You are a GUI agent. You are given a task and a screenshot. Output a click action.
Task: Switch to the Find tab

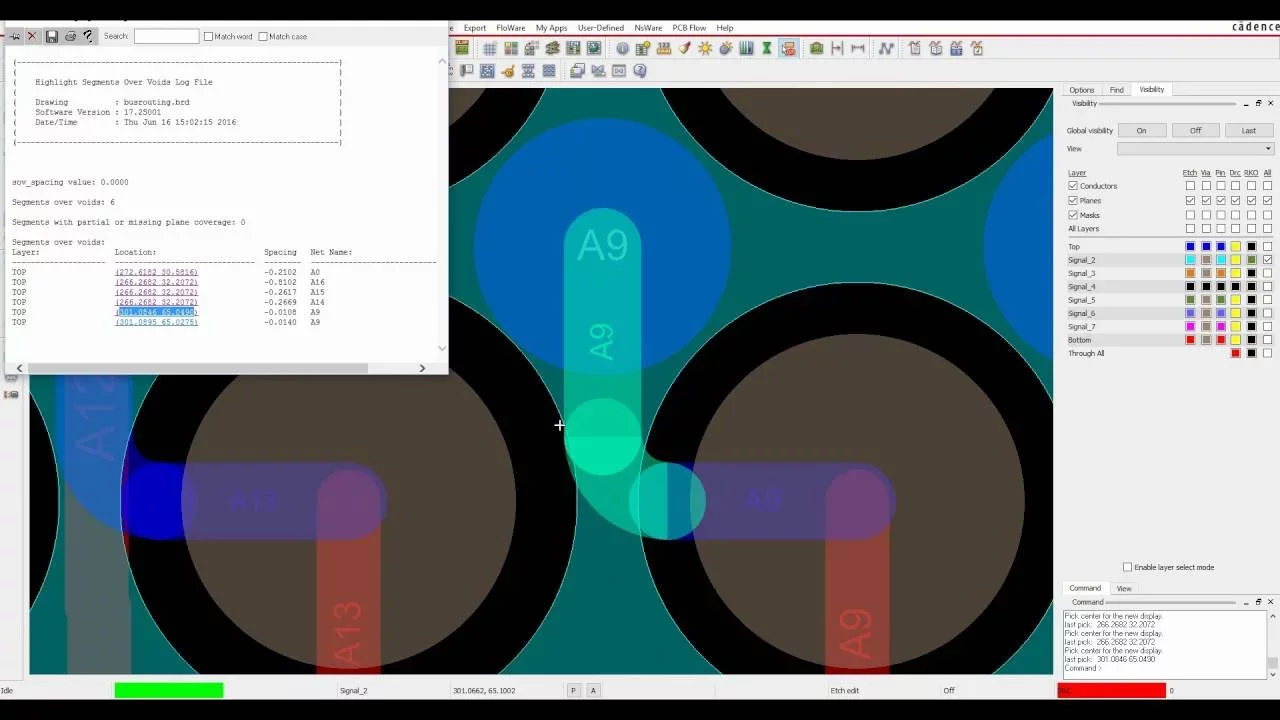point(1116,90)
